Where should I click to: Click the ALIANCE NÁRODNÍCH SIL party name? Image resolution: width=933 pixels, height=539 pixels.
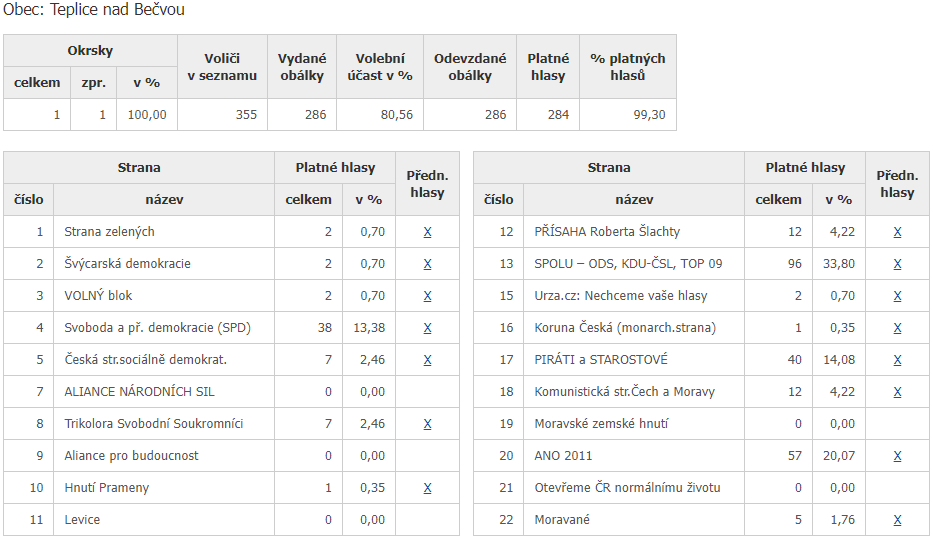139,392
